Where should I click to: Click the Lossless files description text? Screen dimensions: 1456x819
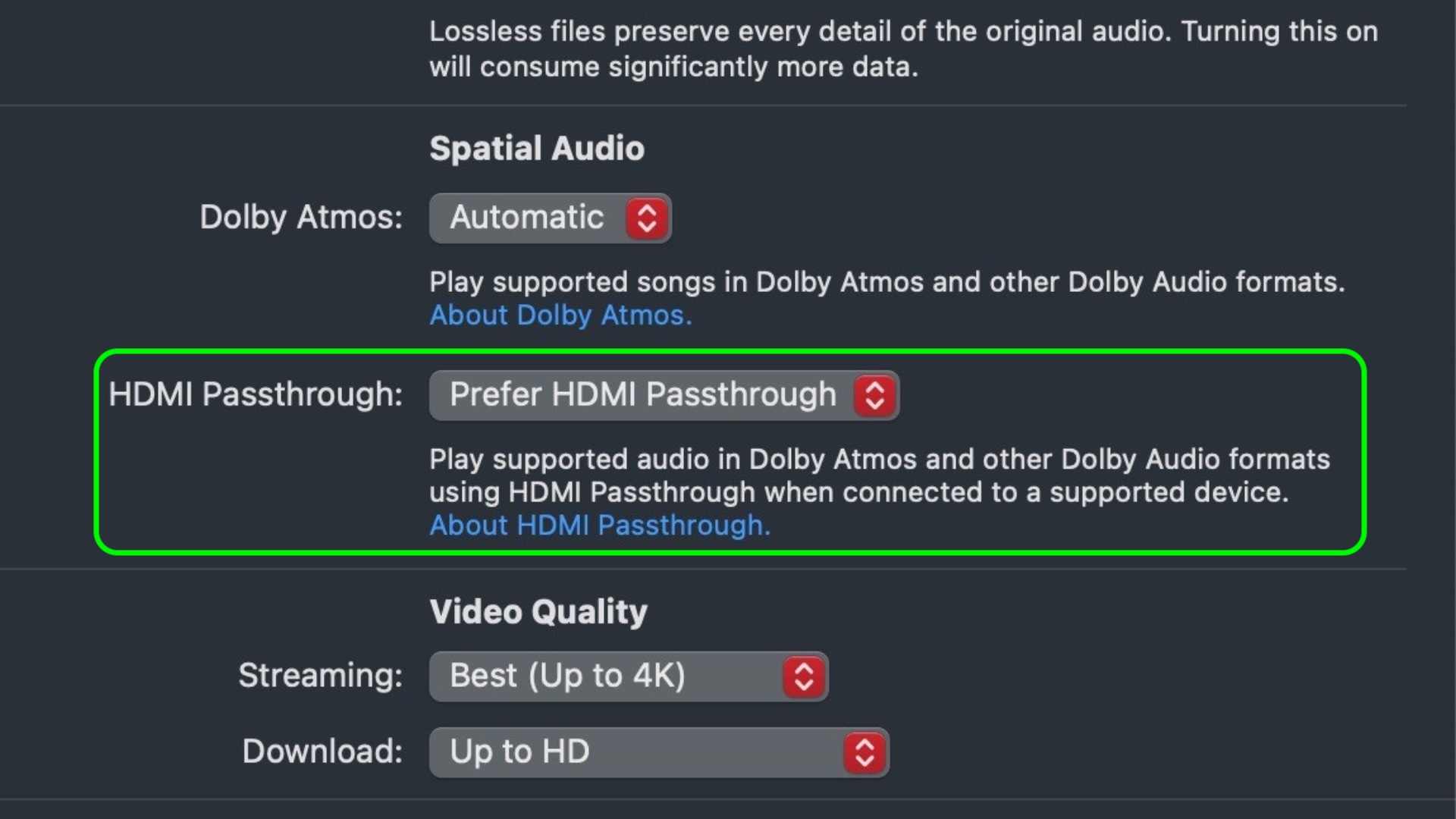[902, 49]
